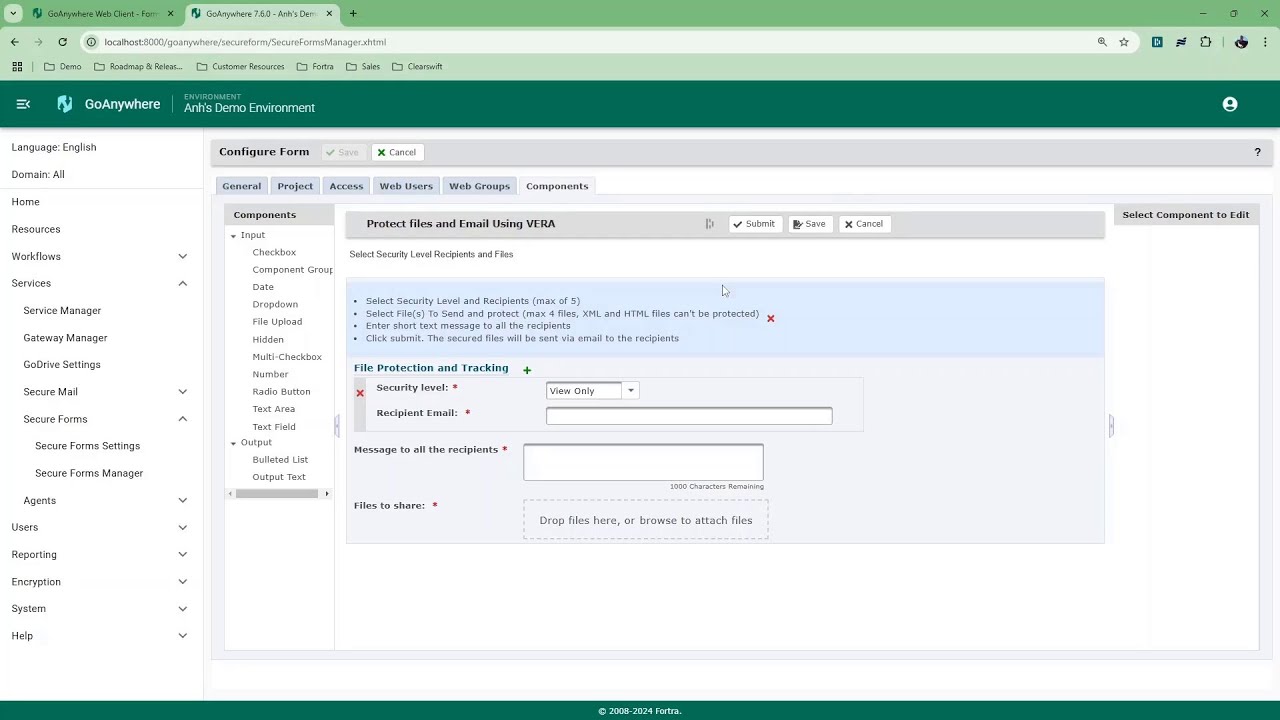
Task: Open the Fortra bookmarks folder
Action: pos(315,66)
